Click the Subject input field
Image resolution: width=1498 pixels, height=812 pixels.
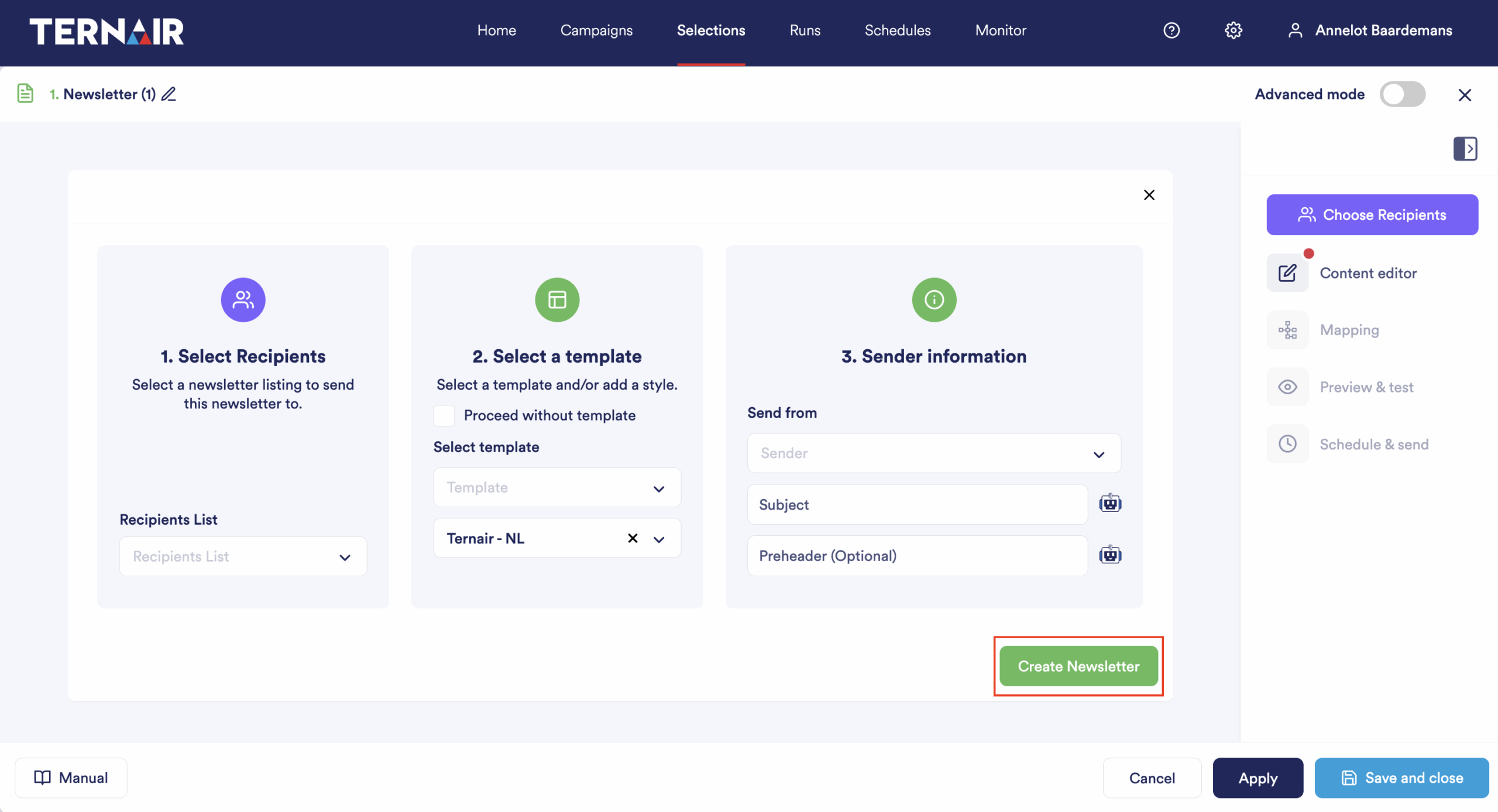(x=918, y=504)
